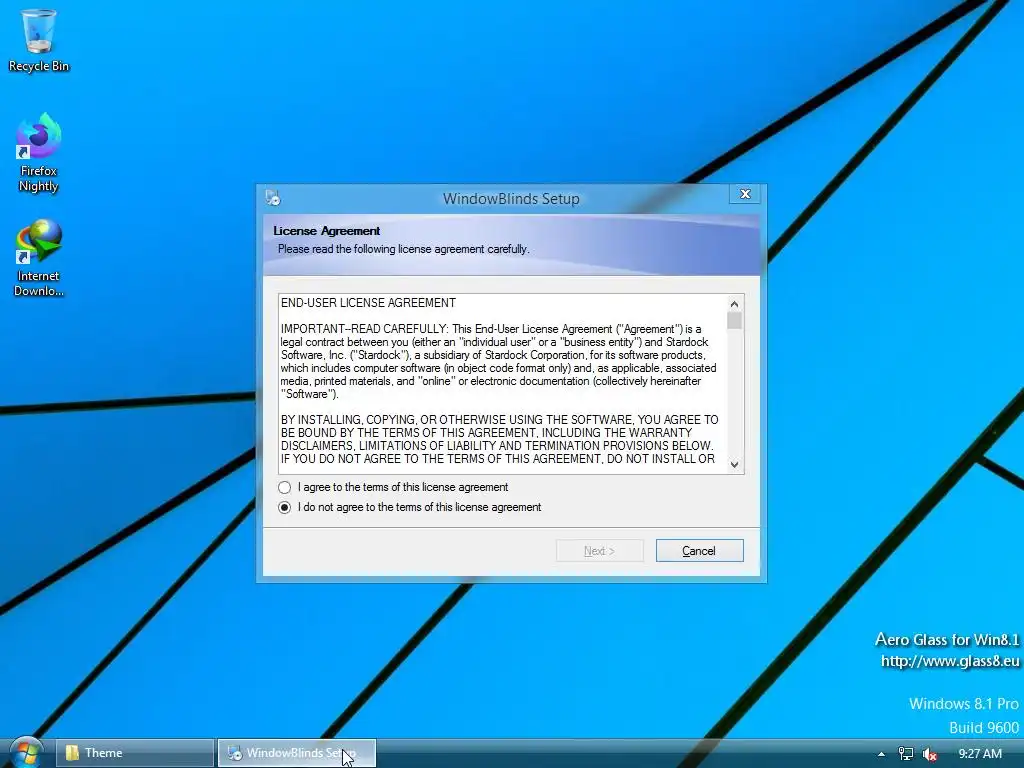
Task: Click the muted volume tray icon
Action: pyautogui.click(x=929, y=754)
